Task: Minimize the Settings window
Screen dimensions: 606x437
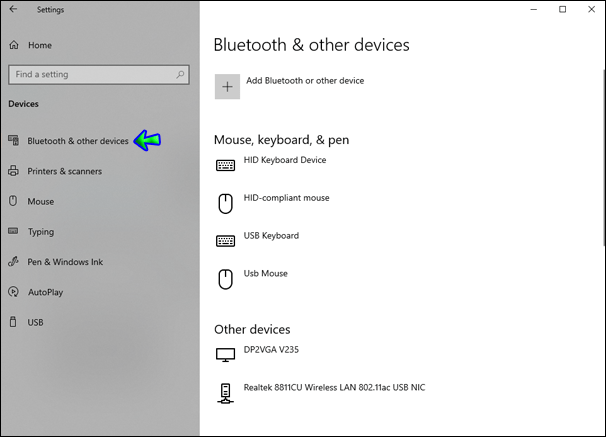Action: tap(534, 9)
